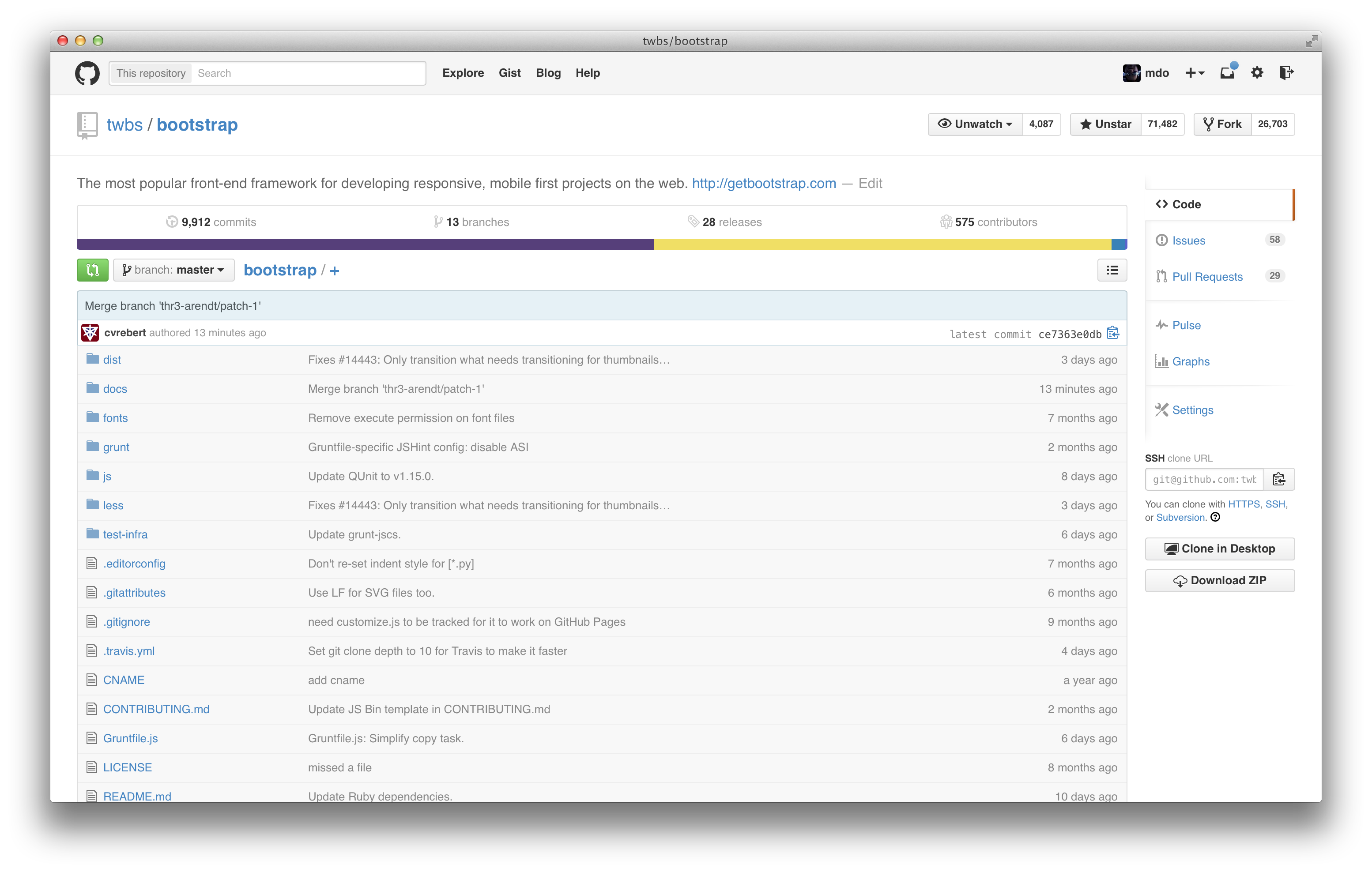Image resolution: width=1372 pixels, height=872 pixels.
Task: Click the GitHub Octocat logo
Action: coord(87,73)
